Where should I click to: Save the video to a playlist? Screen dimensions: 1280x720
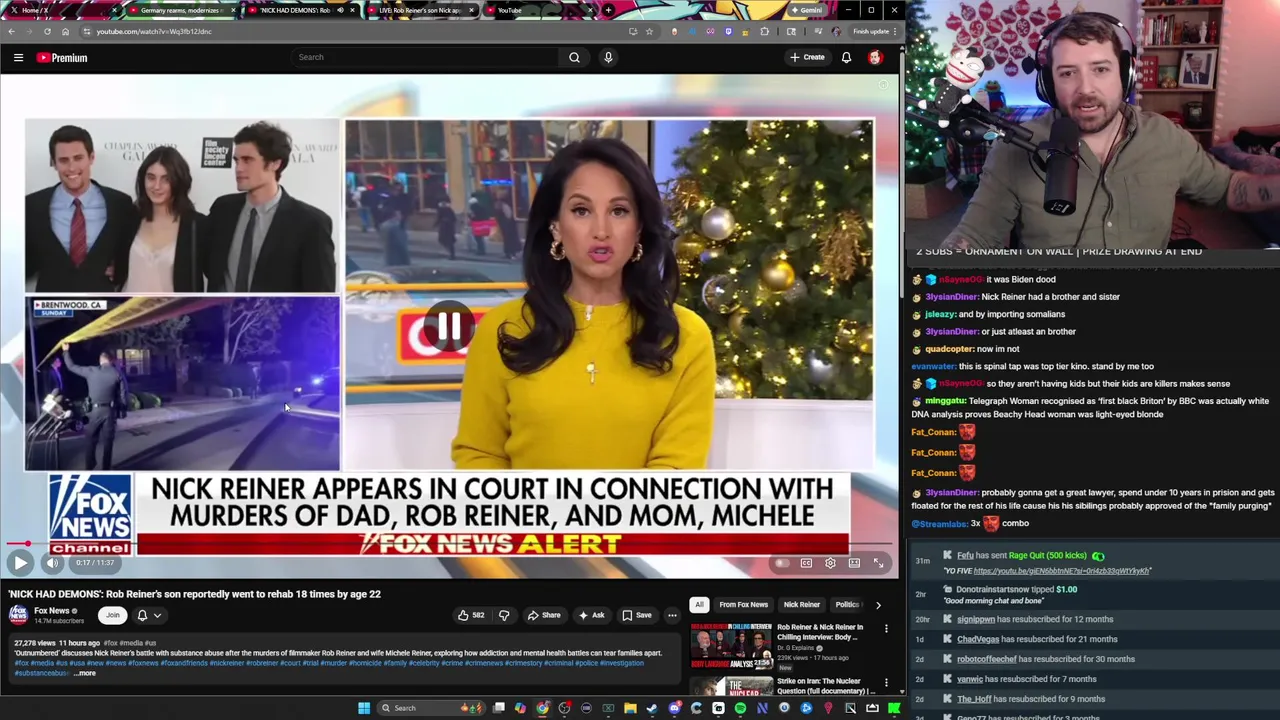tap(637, 615)
